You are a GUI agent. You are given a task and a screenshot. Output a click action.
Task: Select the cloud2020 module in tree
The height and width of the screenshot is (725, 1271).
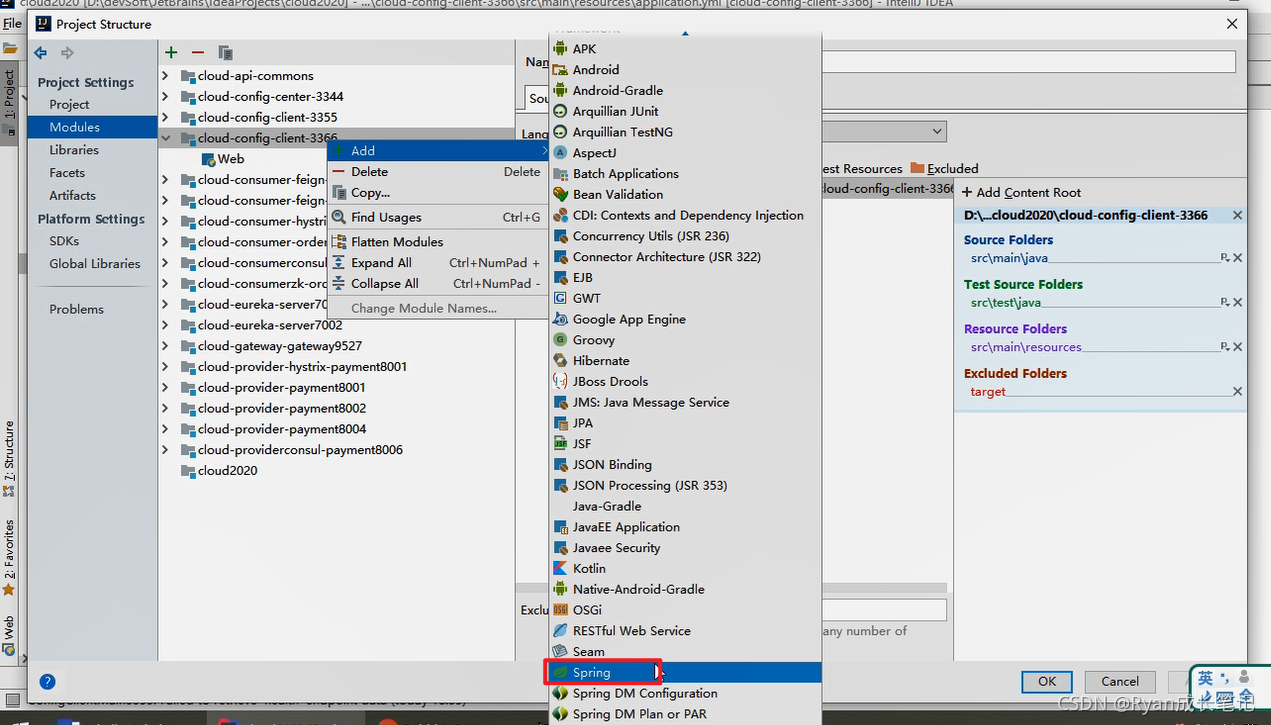[x=227, y=471]
